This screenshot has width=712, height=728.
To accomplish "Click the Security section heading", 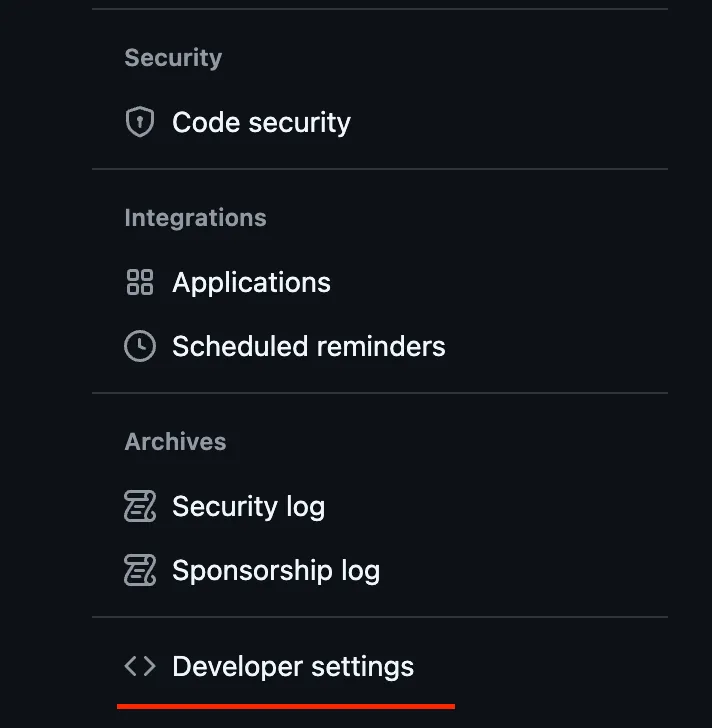I will tap(173, 58).
